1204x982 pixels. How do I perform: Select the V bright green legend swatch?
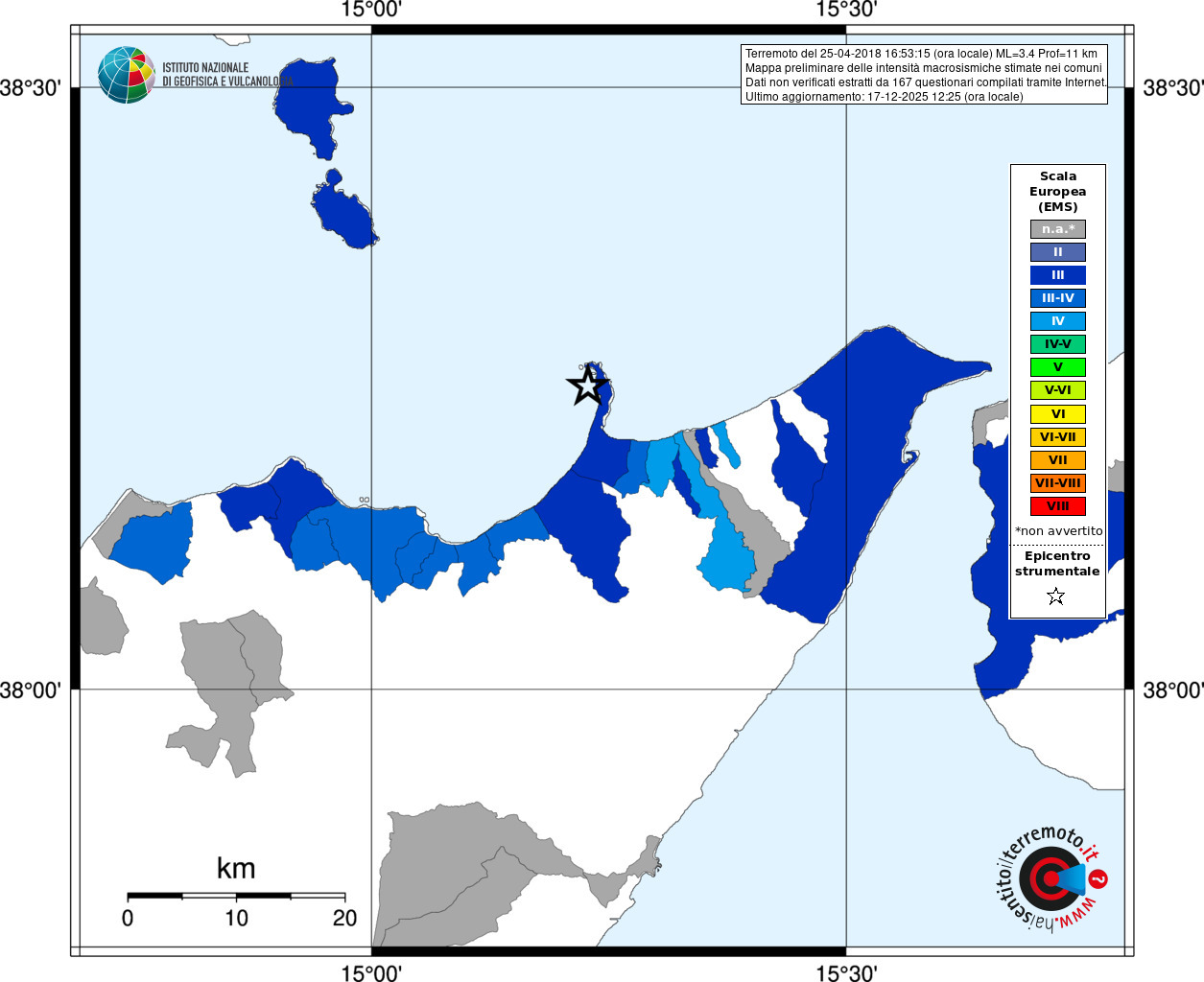coord(1057,367)
